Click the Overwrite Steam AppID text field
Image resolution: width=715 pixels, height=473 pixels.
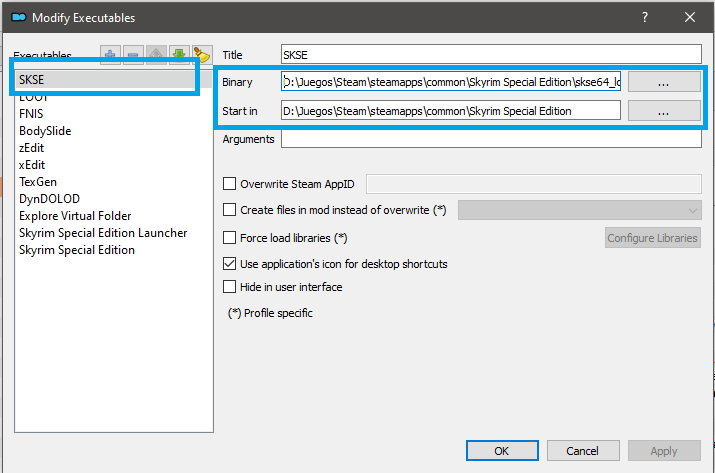coord(534,184)
